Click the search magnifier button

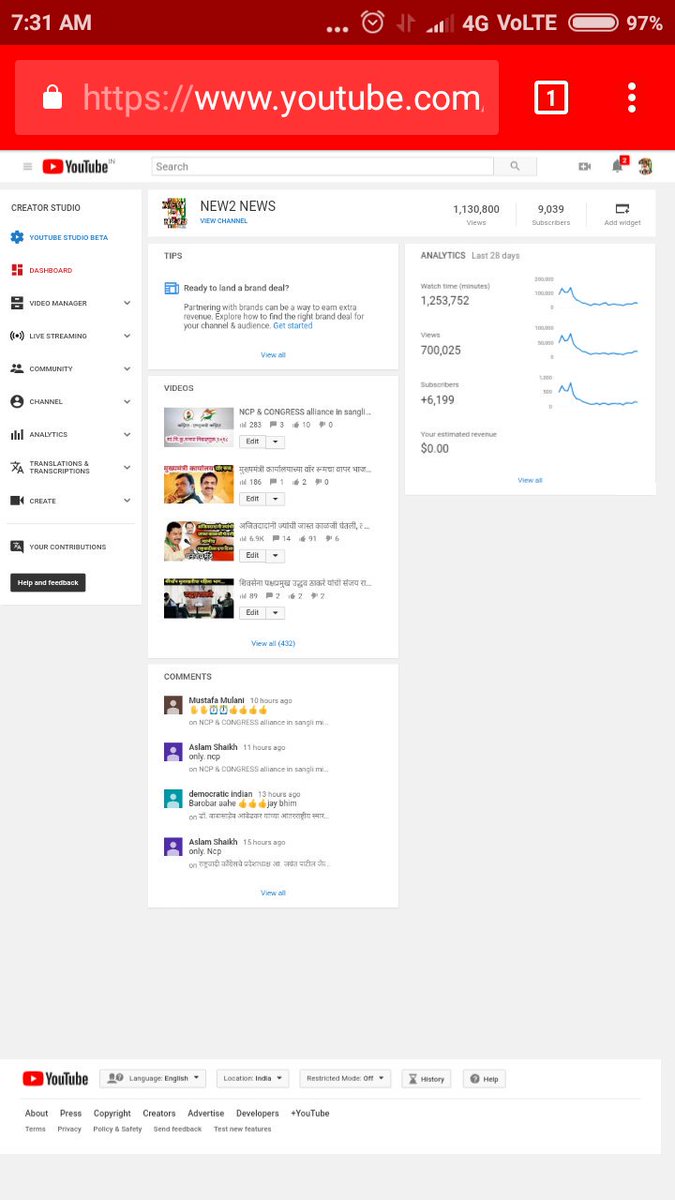tap(515, 167)
